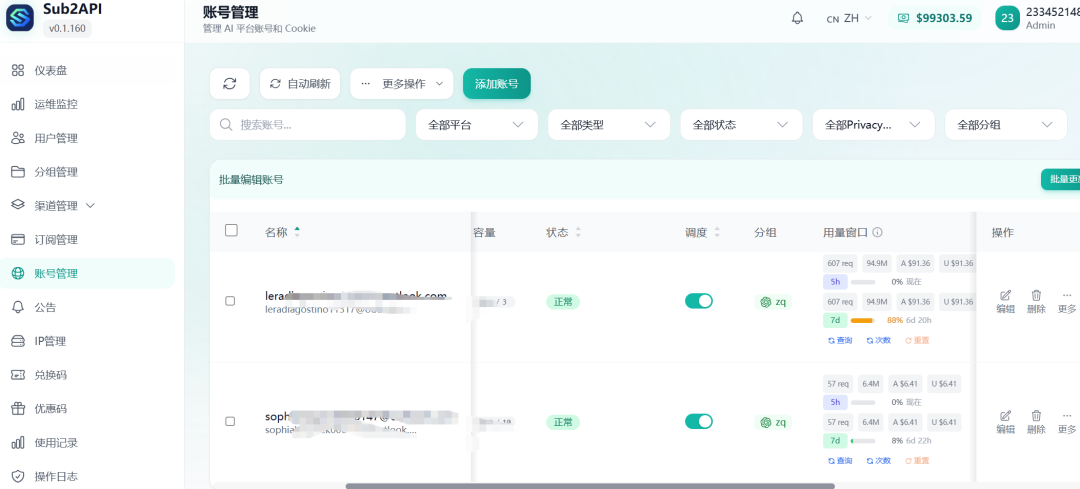Open the 全部平台 filter dropdown
1080x489 pixels.
point(477,125)
